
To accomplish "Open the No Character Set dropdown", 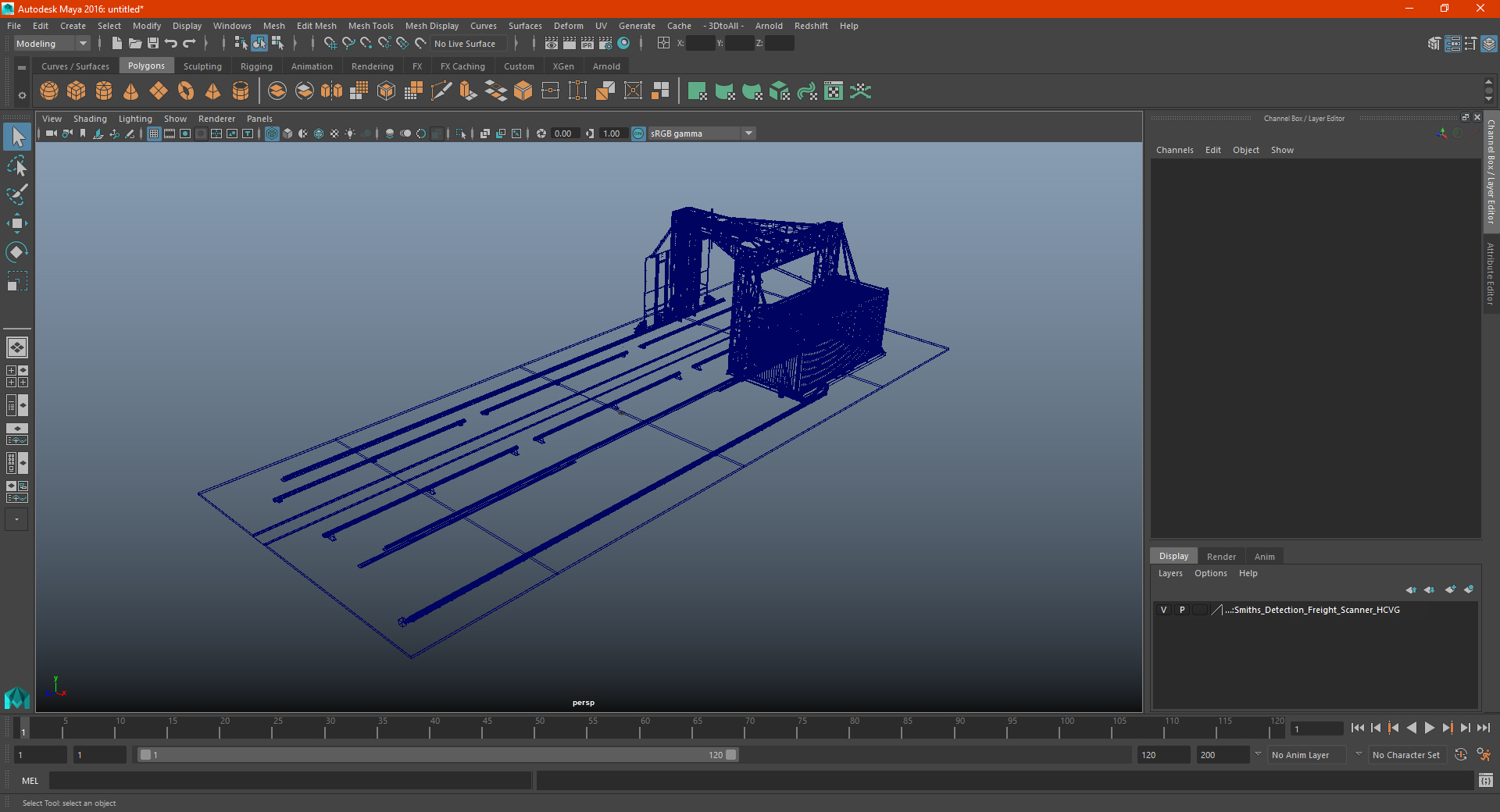I will point(1406,755).
